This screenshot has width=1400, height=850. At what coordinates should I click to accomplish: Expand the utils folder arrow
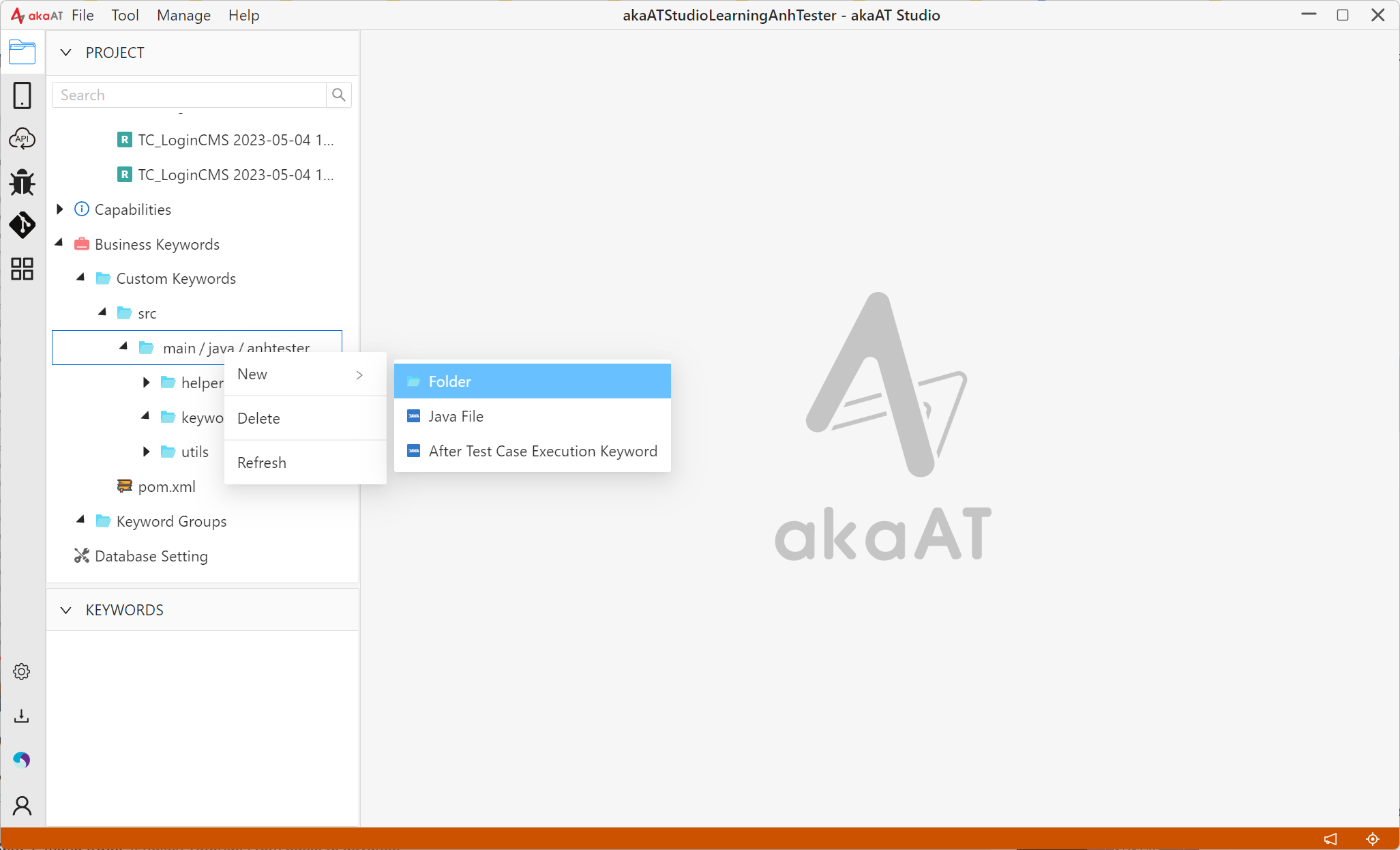[146, 452]
